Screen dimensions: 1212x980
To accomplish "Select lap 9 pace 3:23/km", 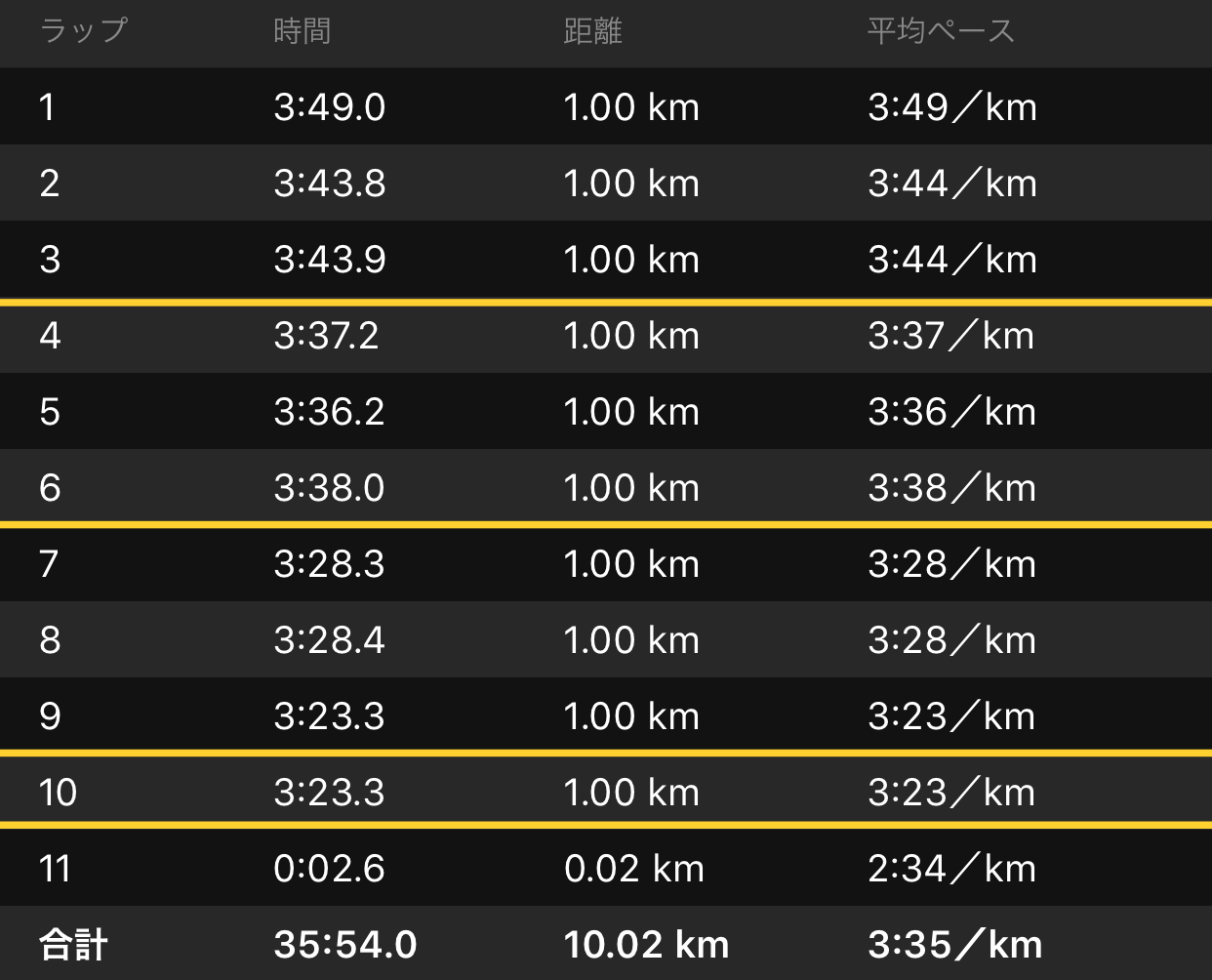I will pos(952,716).
